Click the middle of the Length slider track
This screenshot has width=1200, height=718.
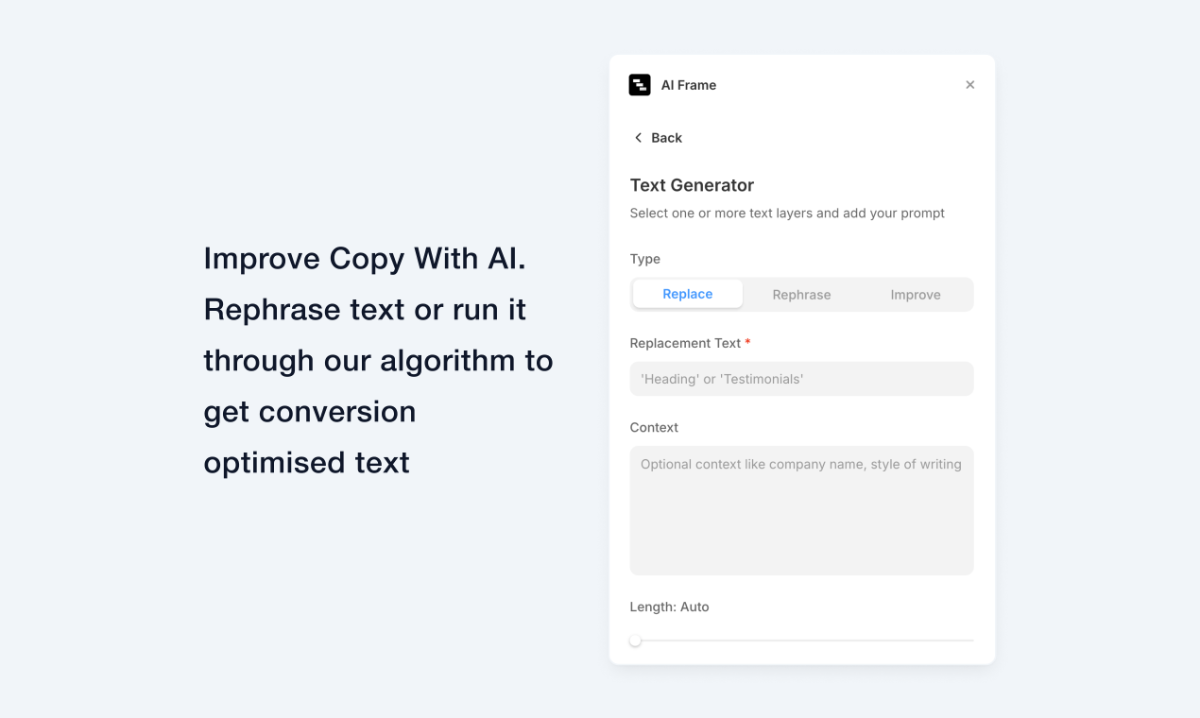[x=802, y=640]
